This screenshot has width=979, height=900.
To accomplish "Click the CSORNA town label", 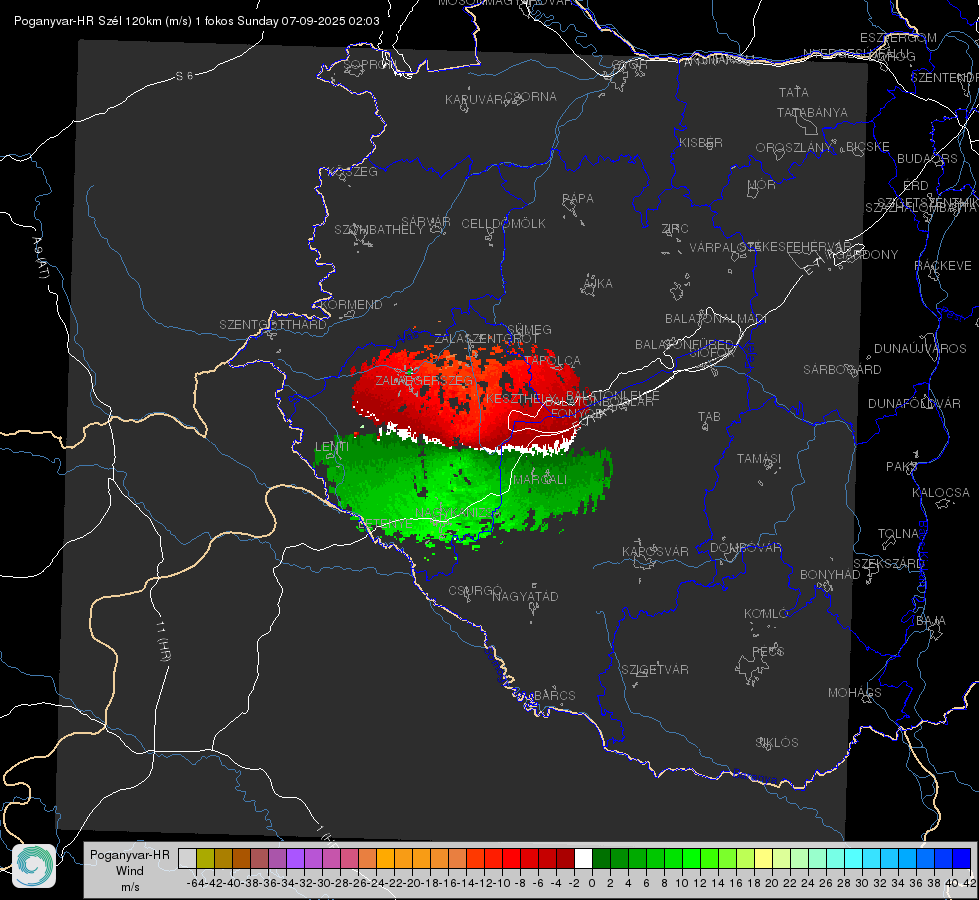I will point(531,97).
